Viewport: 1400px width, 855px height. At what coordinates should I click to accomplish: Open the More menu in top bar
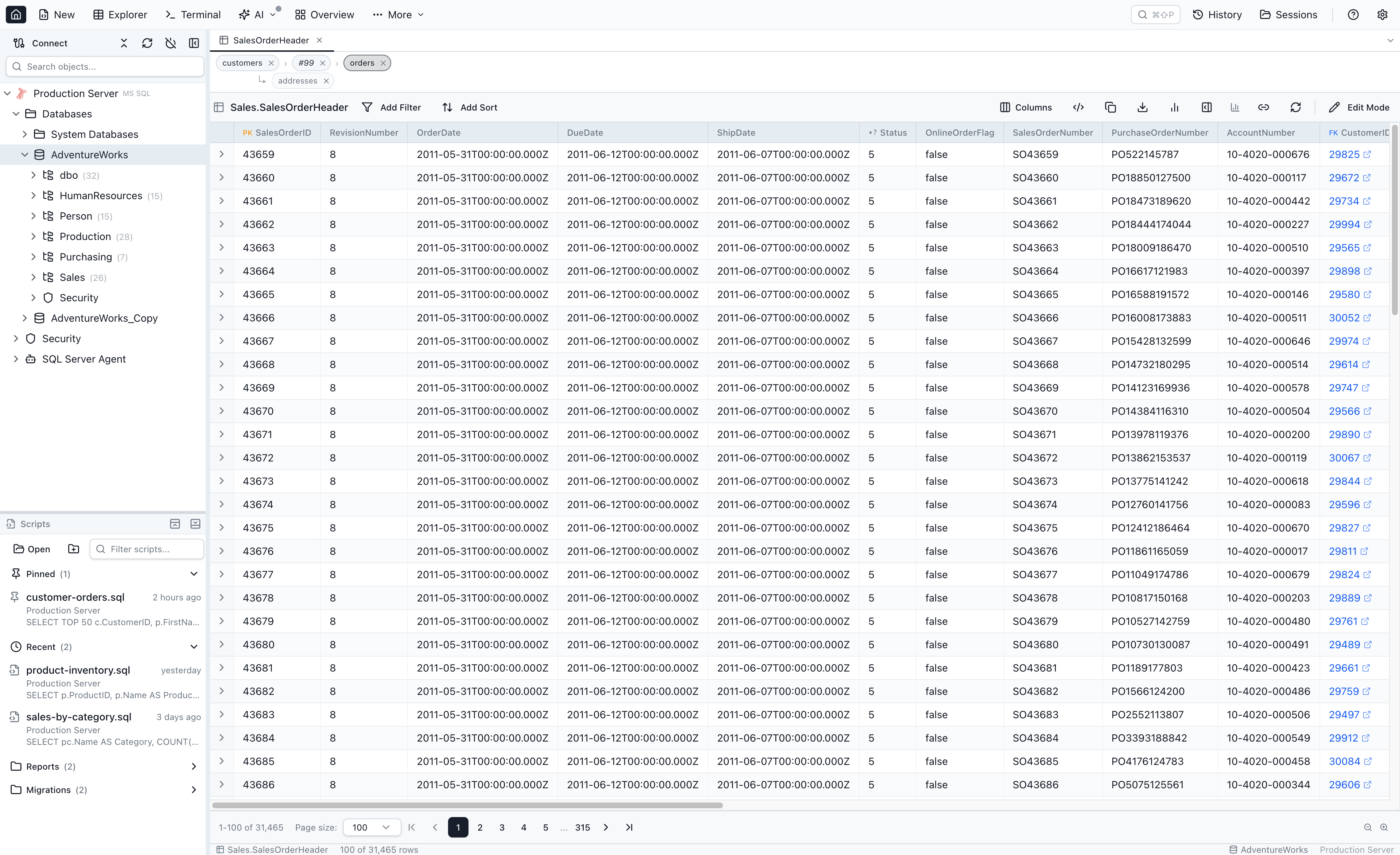pyautogui.click(x=398, y=15)
